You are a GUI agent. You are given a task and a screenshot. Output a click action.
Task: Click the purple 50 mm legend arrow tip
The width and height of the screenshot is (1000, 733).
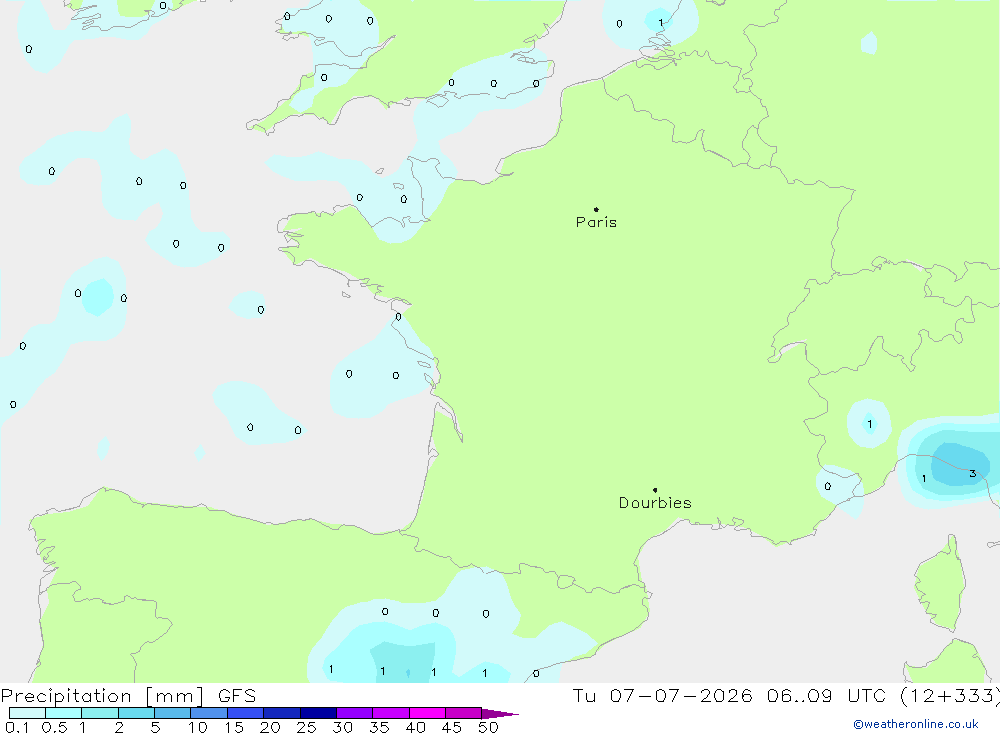[x=500, y=713]
